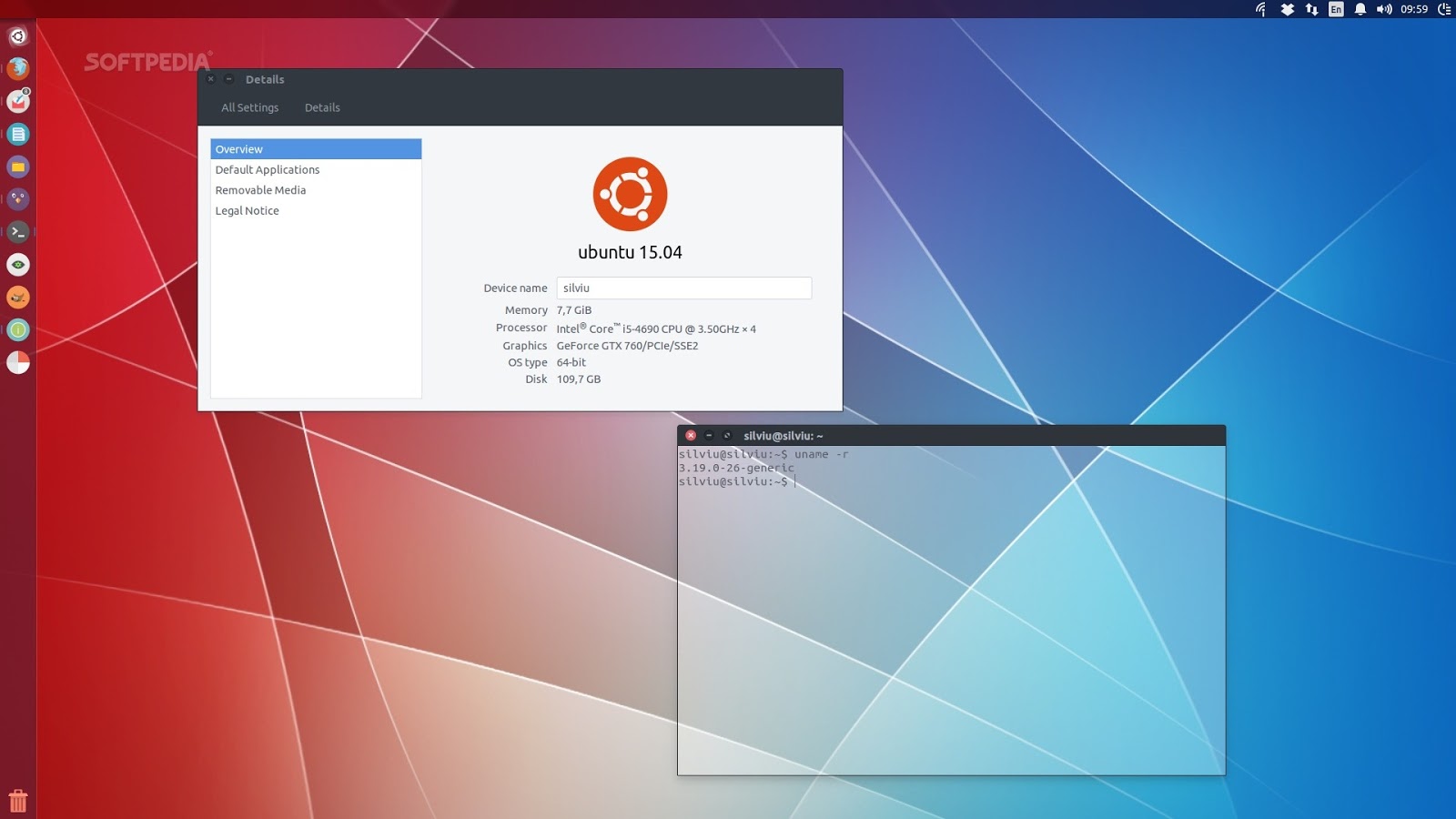Viewport: 1456px width, 819px height.
Task: Open the session power menu at top right
Action: pos(1445,10)
